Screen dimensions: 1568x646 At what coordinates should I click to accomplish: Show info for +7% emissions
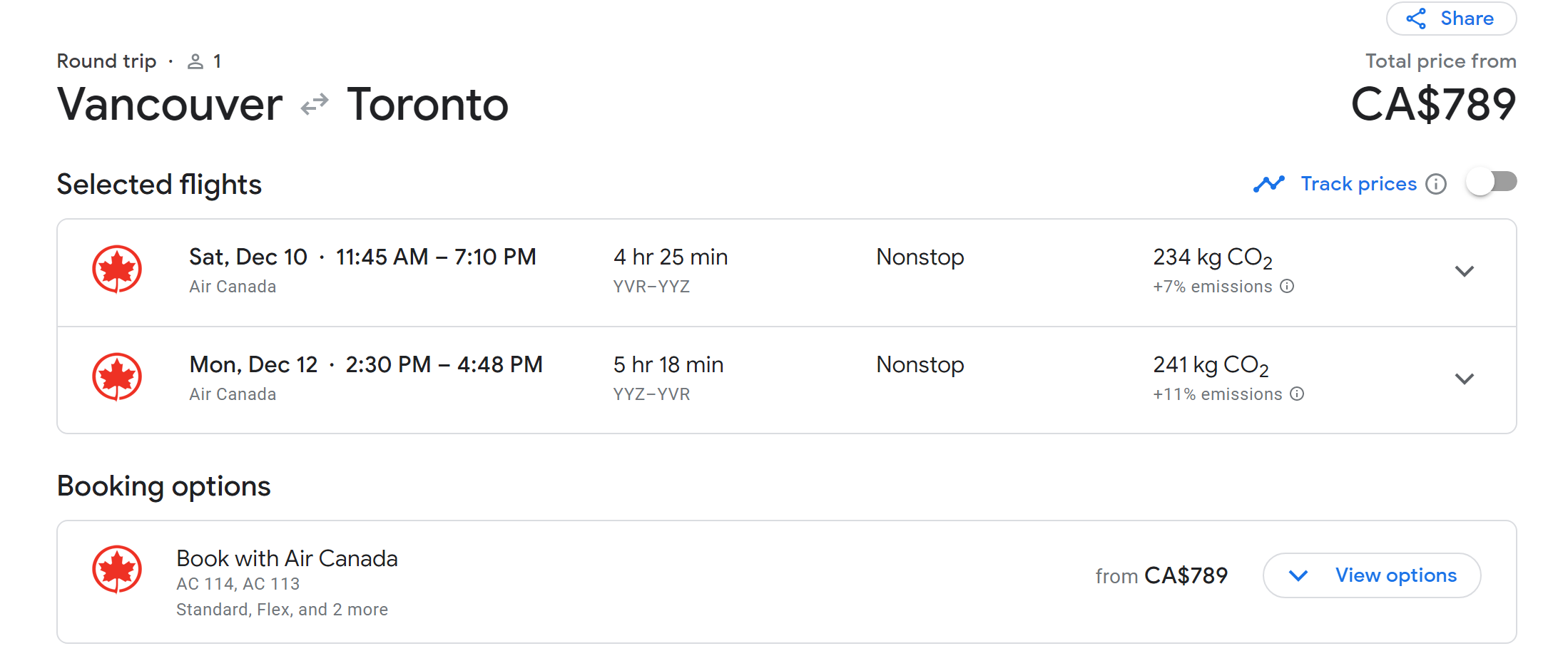(1287, 287)
